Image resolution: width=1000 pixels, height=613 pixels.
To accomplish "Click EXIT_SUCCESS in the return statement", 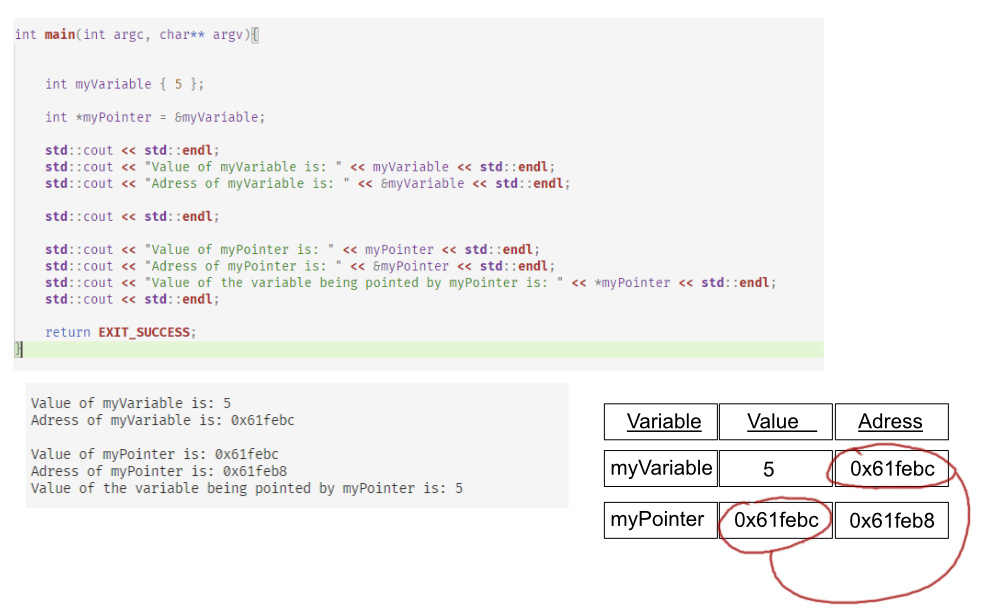I will click(x=144, y=332).
